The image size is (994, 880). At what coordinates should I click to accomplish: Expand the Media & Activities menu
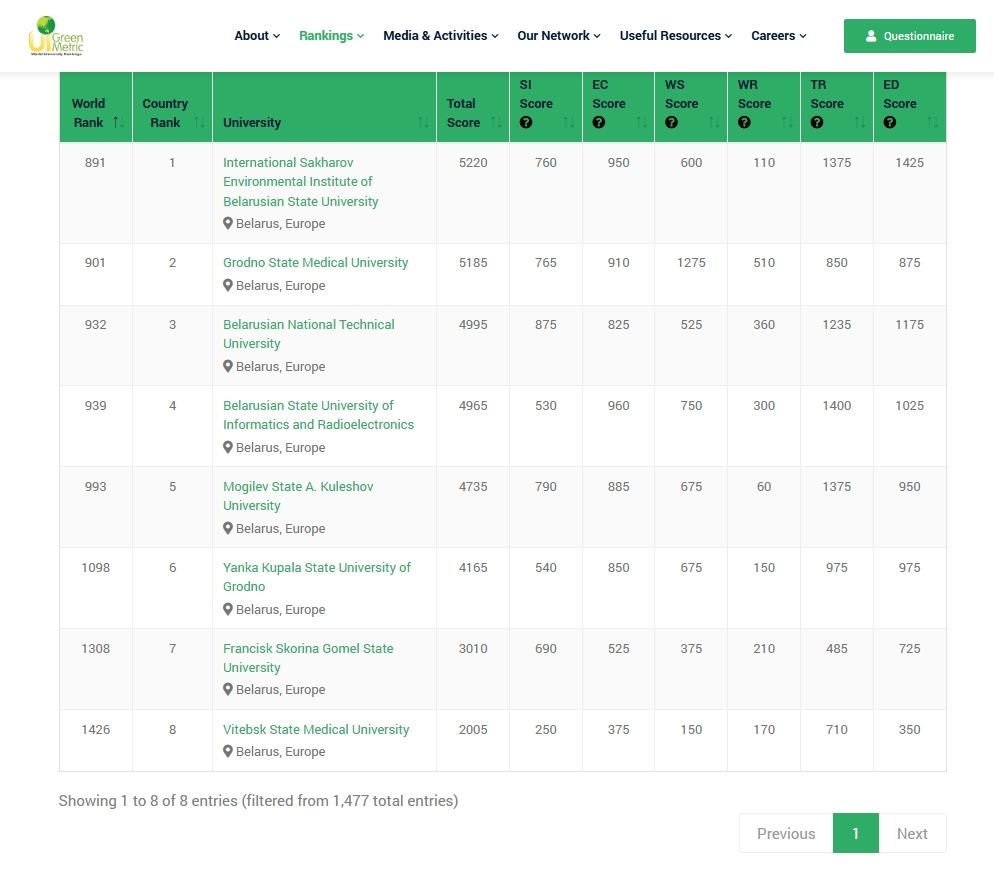point(441,36)
